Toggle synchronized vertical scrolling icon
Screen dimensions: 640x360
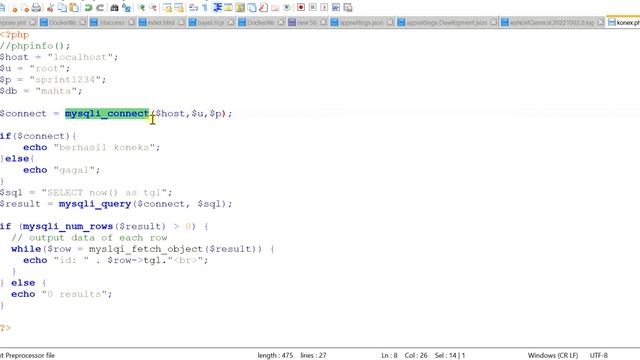pyautogui.click(x=167, y=8)
